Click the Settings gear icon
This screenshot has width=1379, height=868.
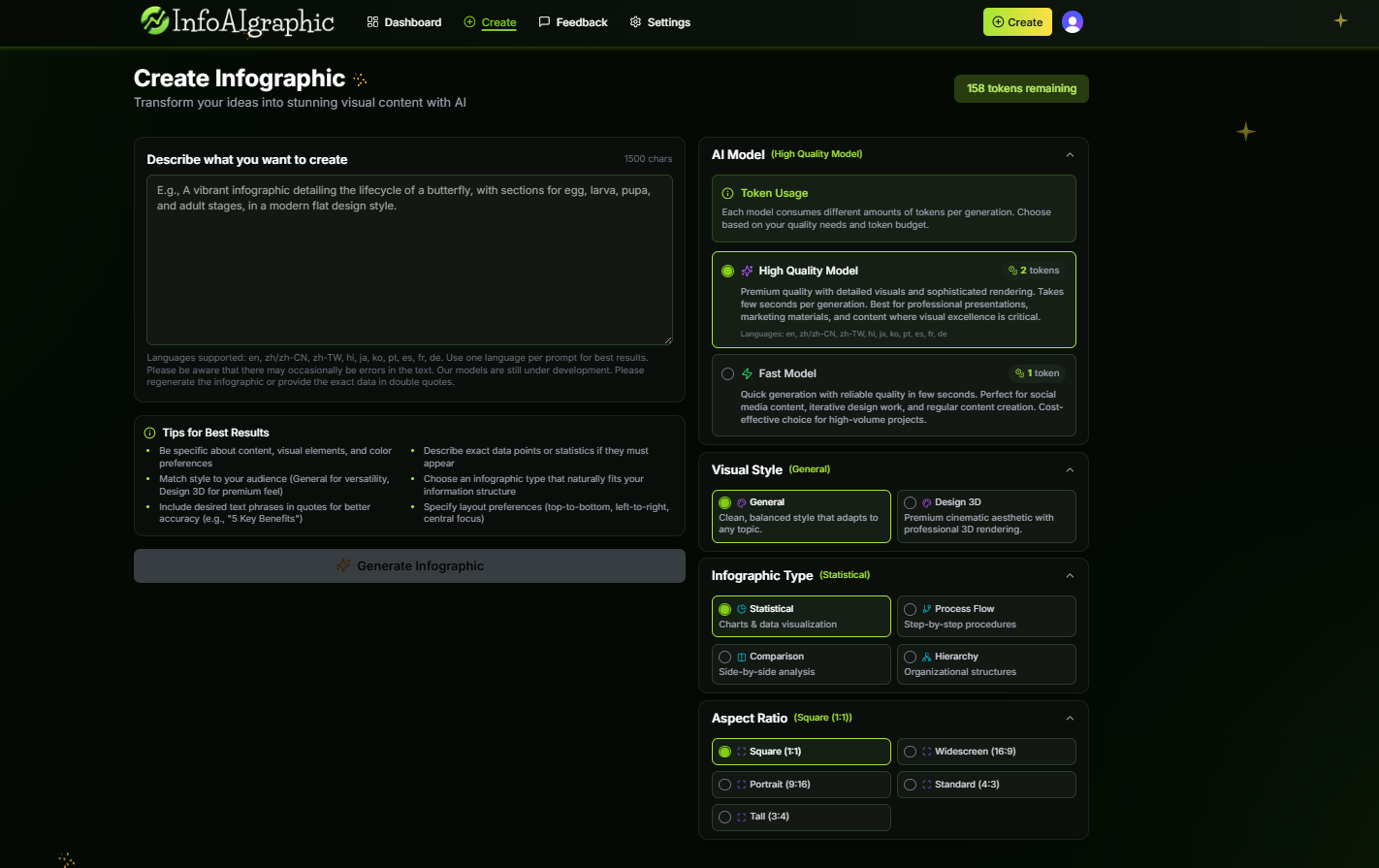pyautogui.click(x=635, y=21)
